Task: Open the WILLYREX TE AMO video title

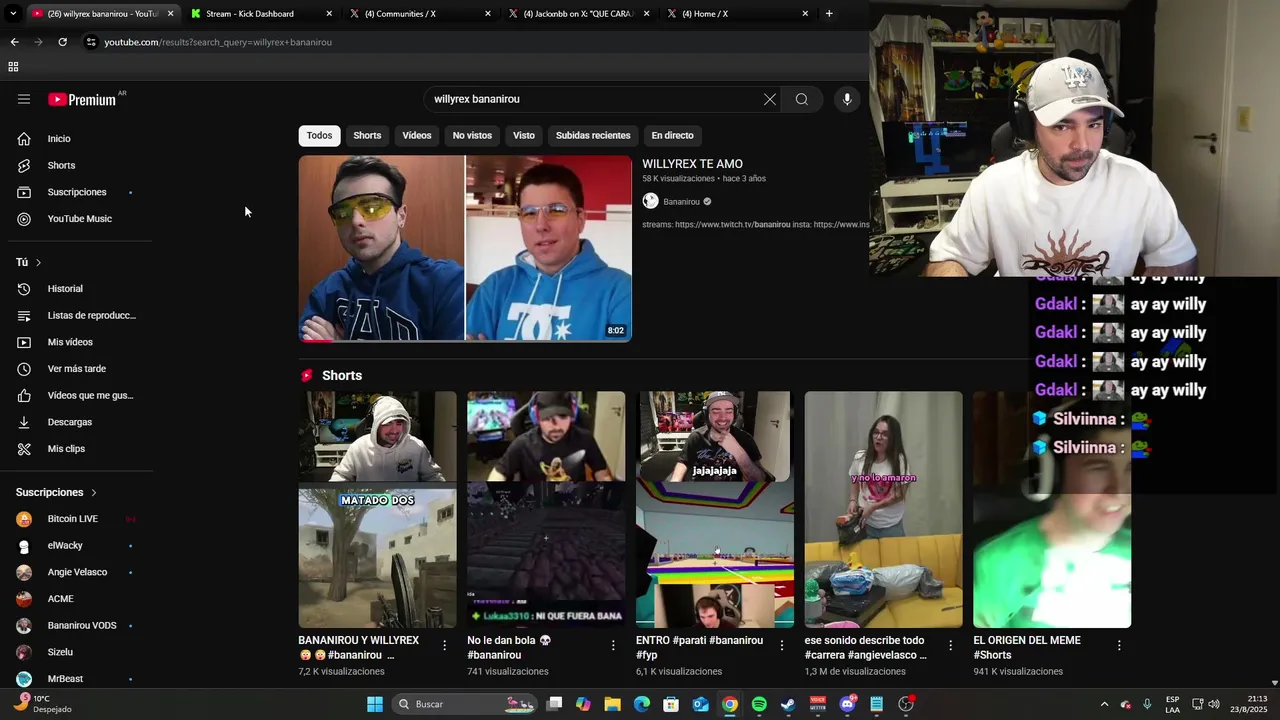Action: pos(692,164)
